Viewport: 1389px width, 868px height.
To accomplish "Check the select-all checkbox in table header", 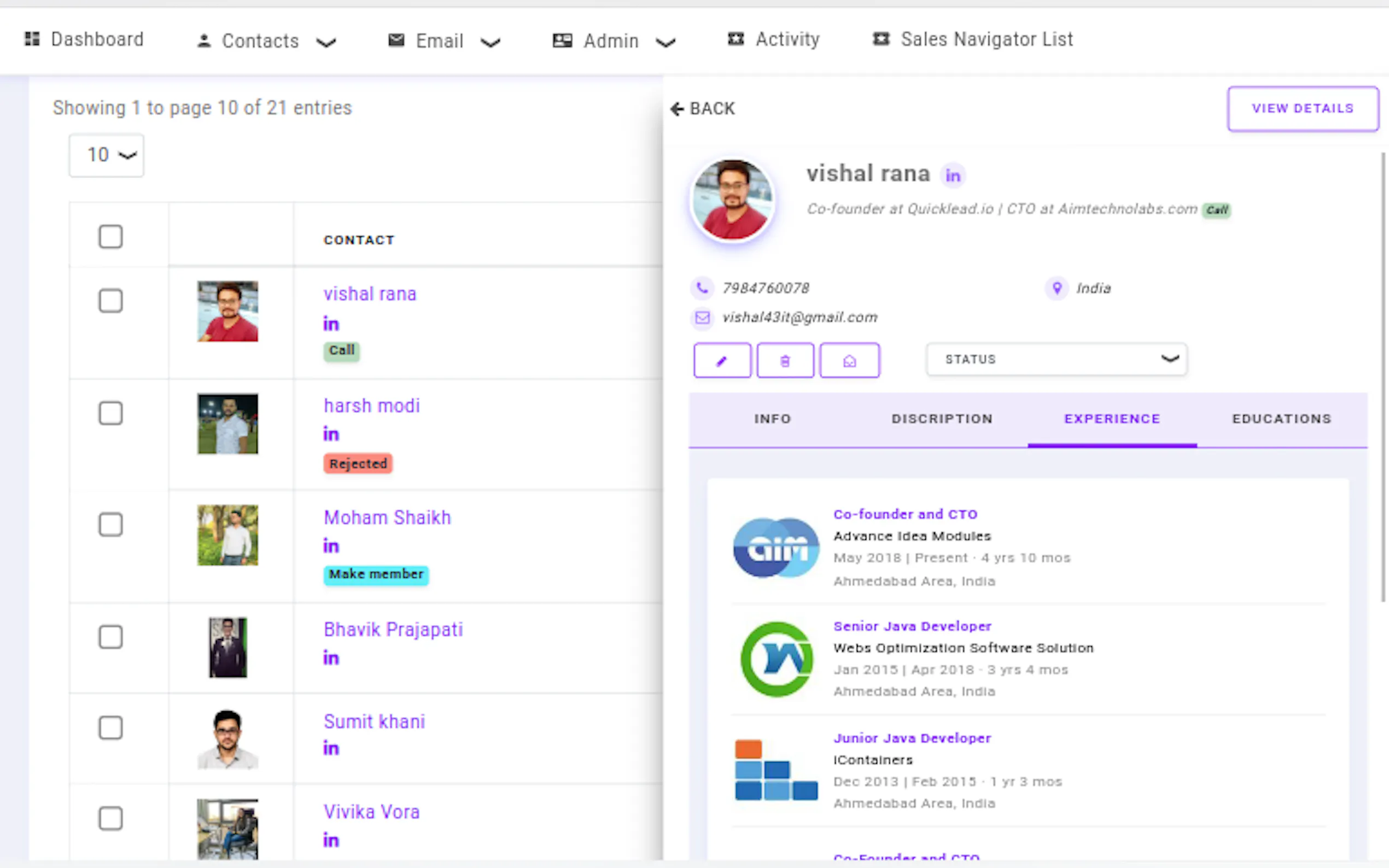I will click(110, 237).
